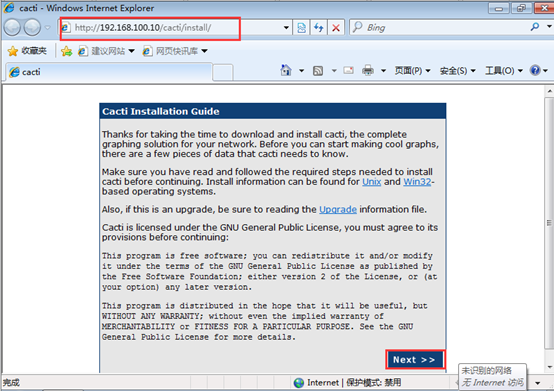Expand the feeds dropdown arrow

pos(334,71)
